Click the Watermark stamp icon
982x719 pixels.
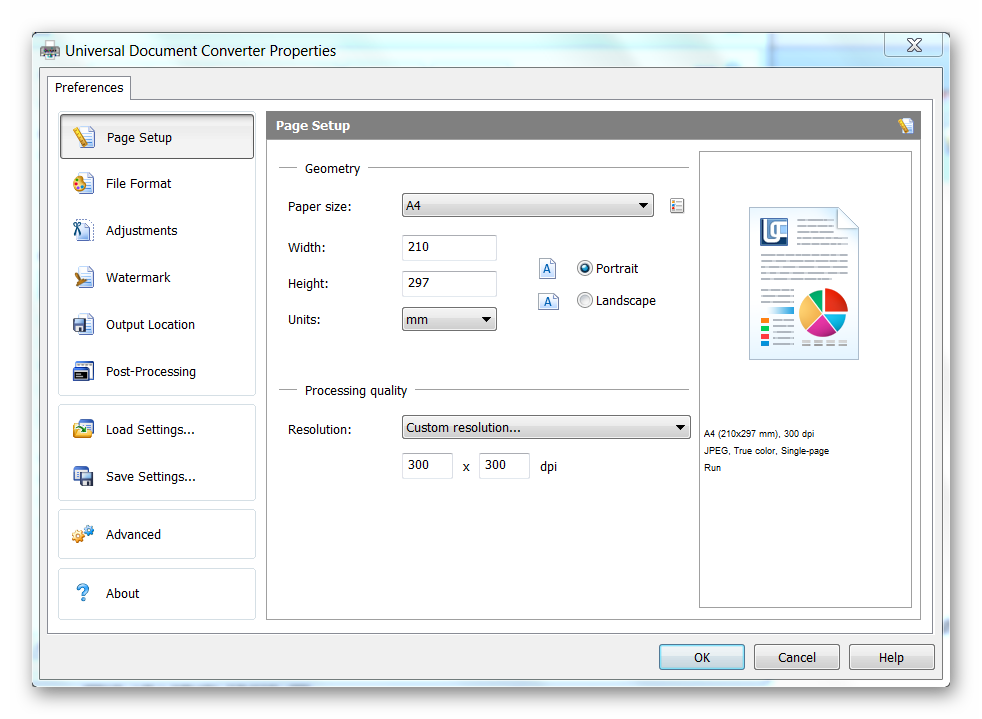pyautogui.click(x=83, y=277)
